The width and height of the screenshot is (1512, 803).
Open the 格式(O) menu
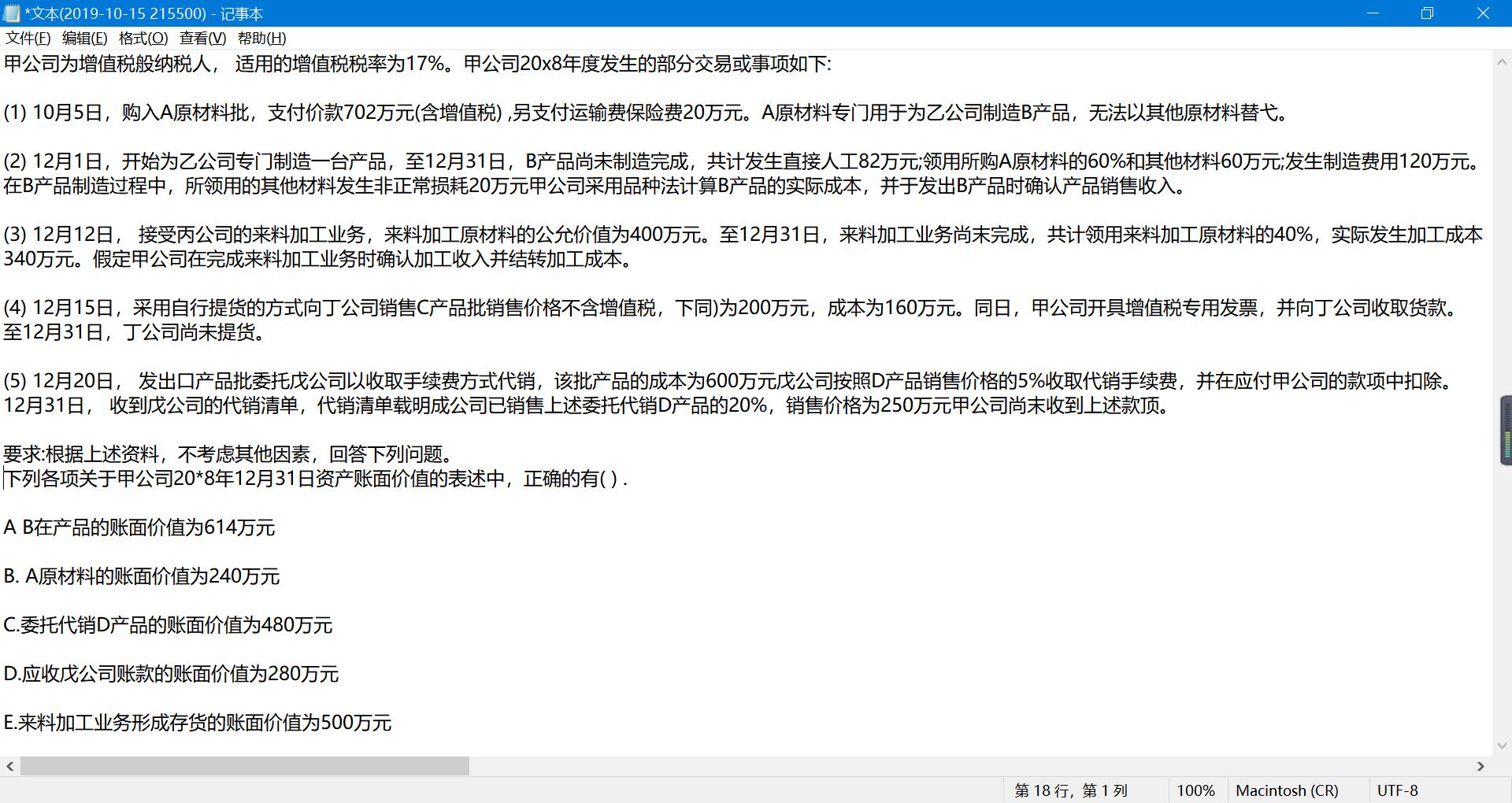click(143, 38)
